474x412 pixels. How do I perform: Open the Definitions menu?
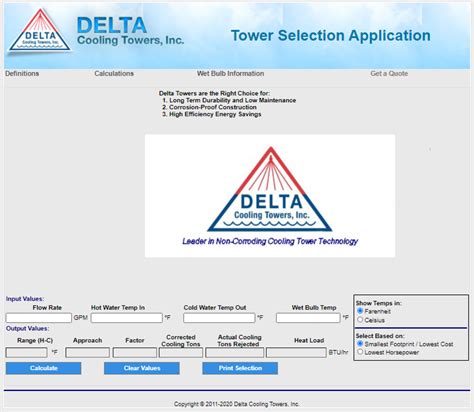click(x=22, y=74)
